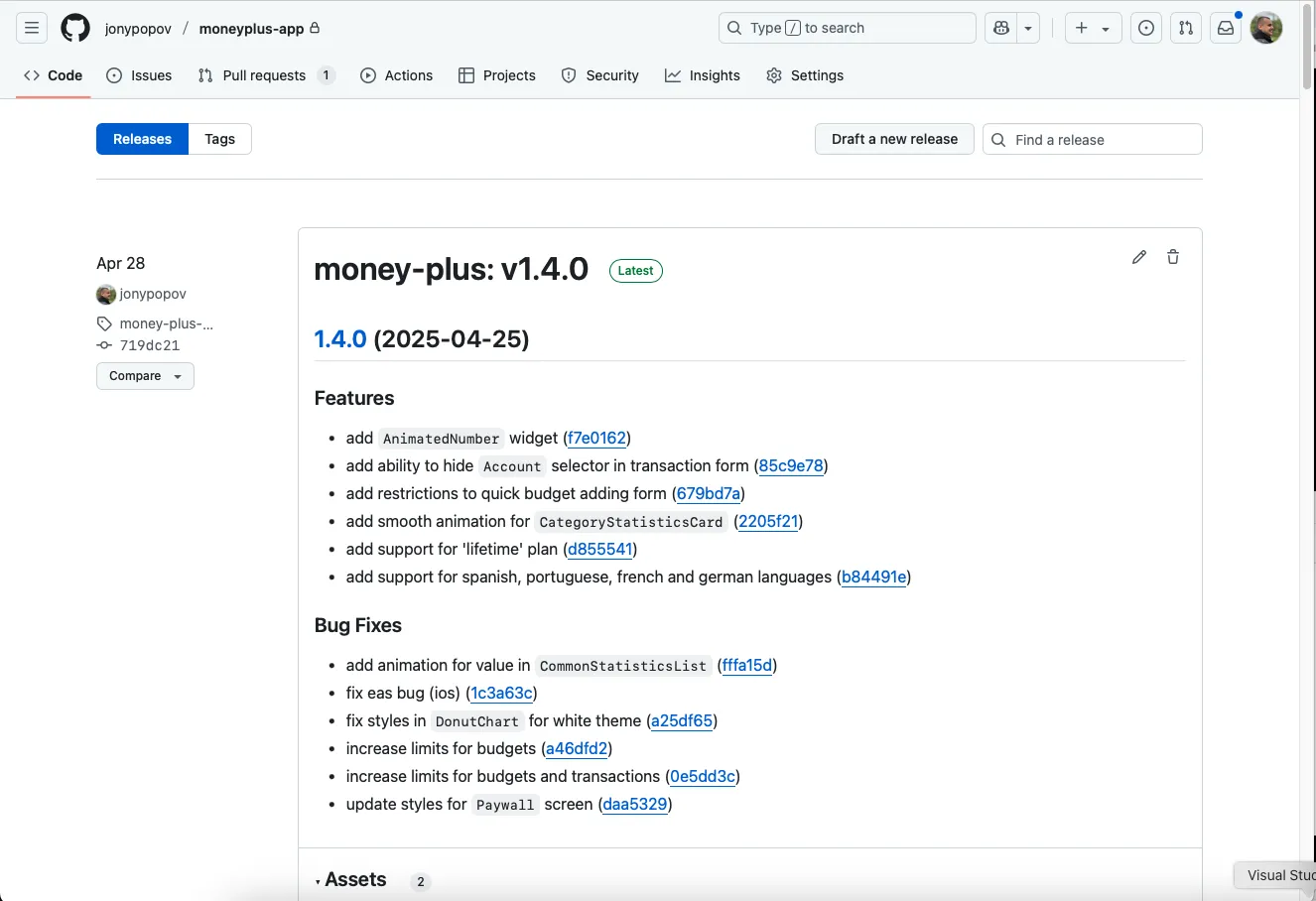The image size is (1316, 901).
Task: Open the jonypopov owner link in breadcrumb
Action: tap(138, 29)
